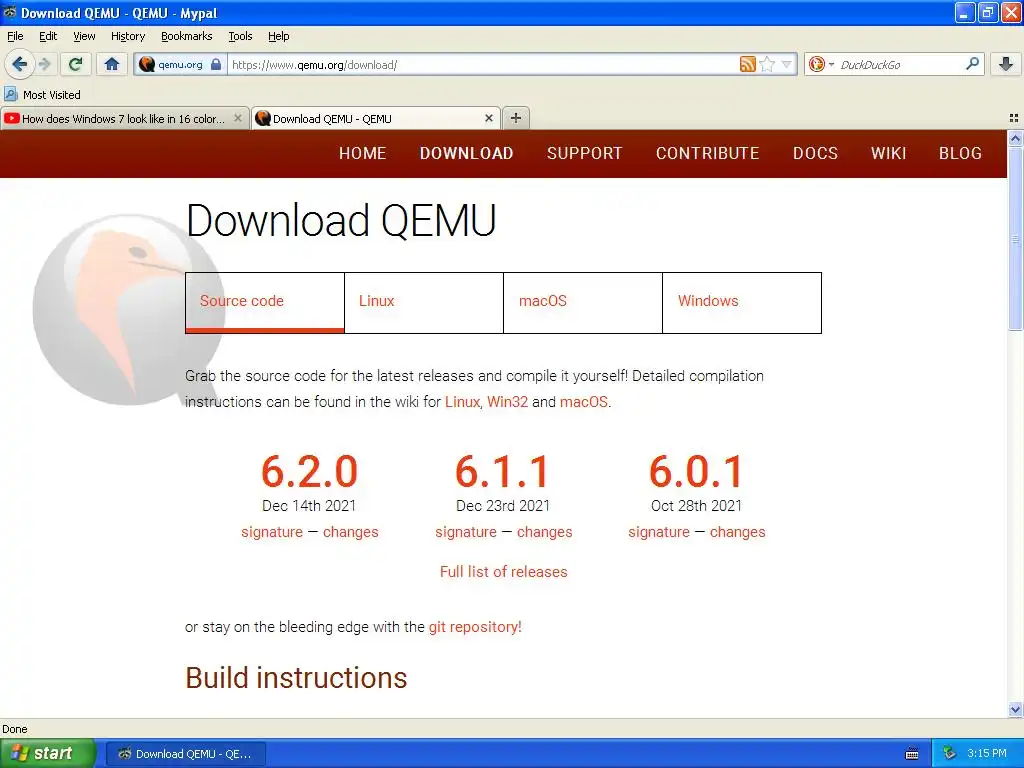1024x768 pixels.
Task: Click the 3:15 PM taskbar clock
Action: point(987,754)
